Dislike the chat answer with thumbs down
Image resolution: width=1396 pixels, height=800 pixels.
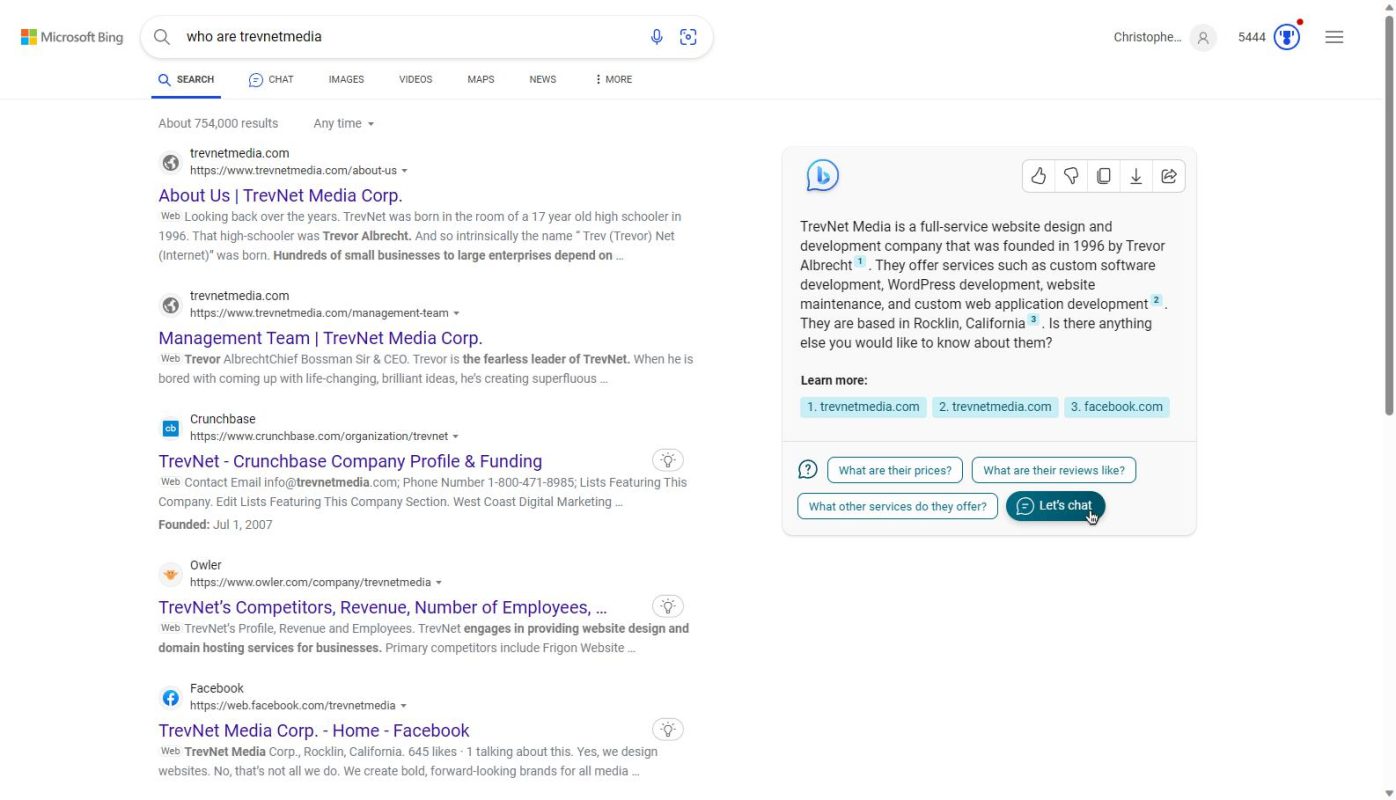(x=1071, y=176)
